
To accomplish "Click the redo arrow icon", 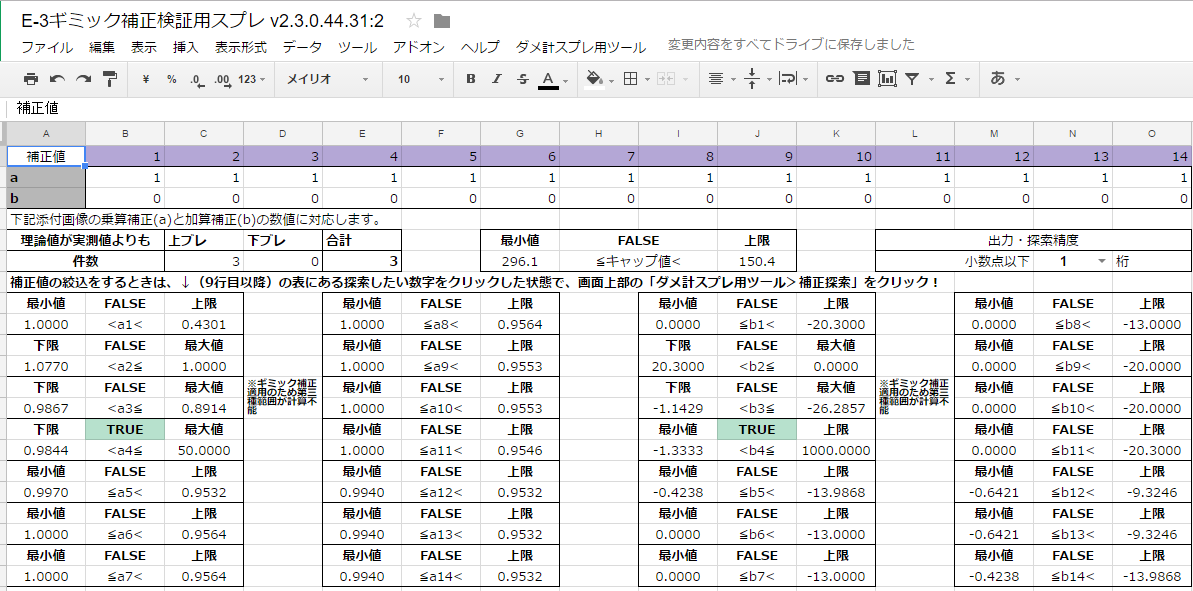I will click(x=83, y=79).
